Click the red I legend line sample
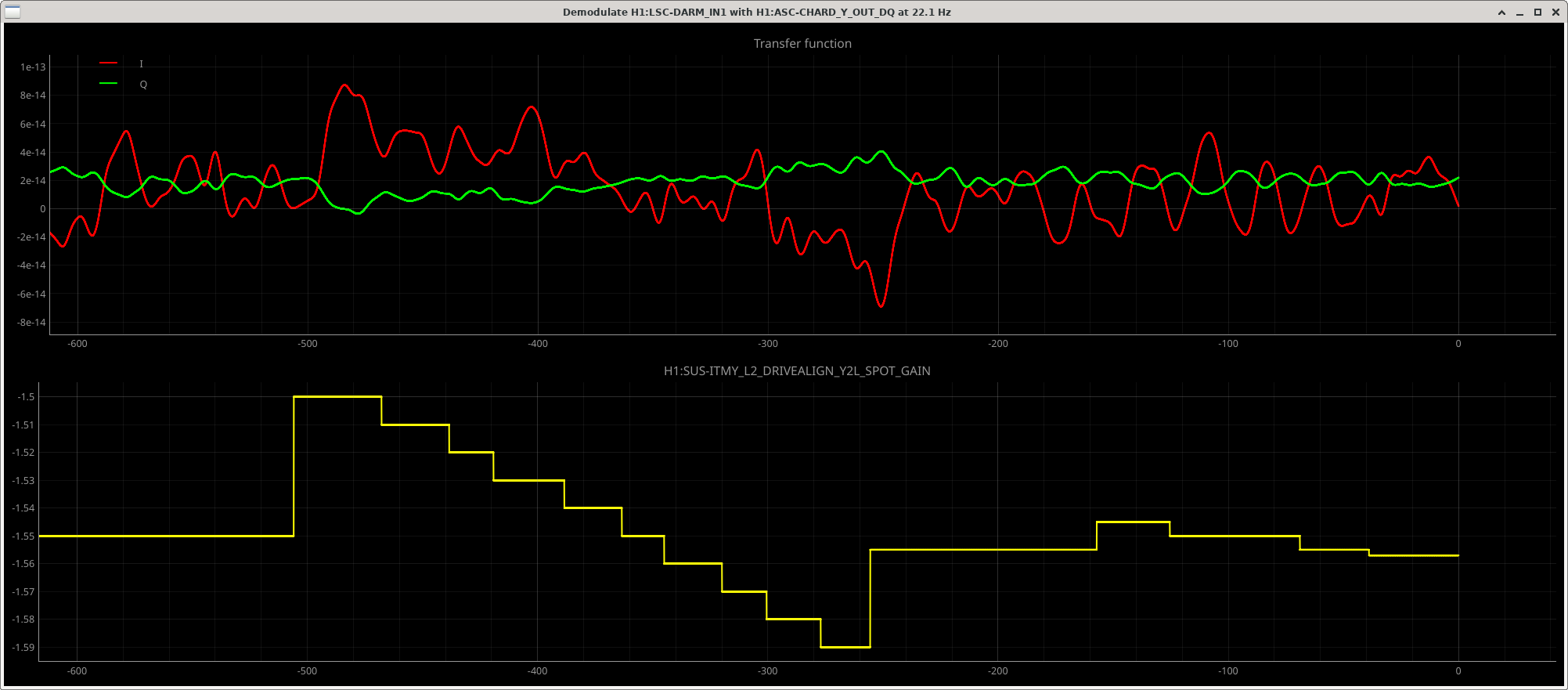This screenshot has height=690, width=1568. (x=109, y=63)
